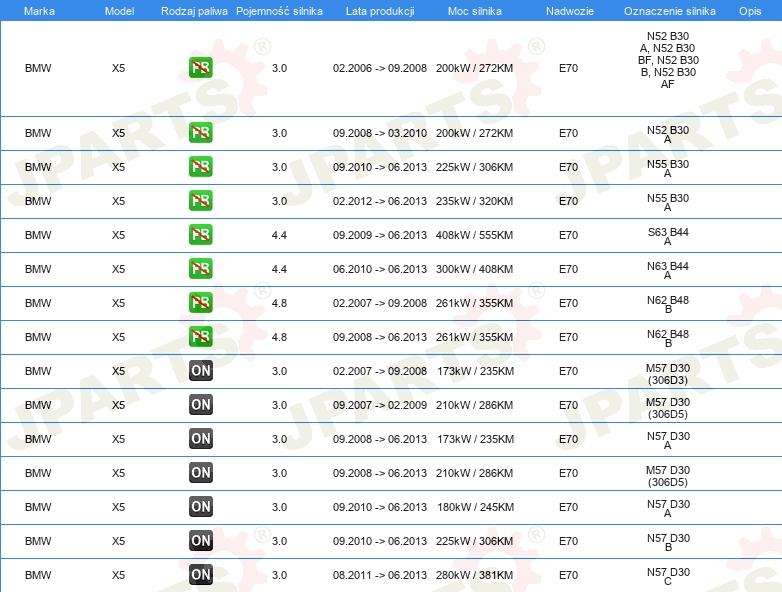Click the PB petrol icon for 408kW / 555KM row
Screen dimensions: 782x592
(201, 235)
